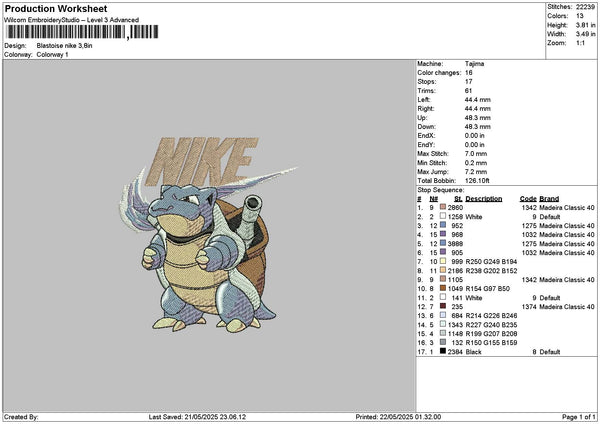
Task: Click the 'Description' column header
Action: [484, 199]
